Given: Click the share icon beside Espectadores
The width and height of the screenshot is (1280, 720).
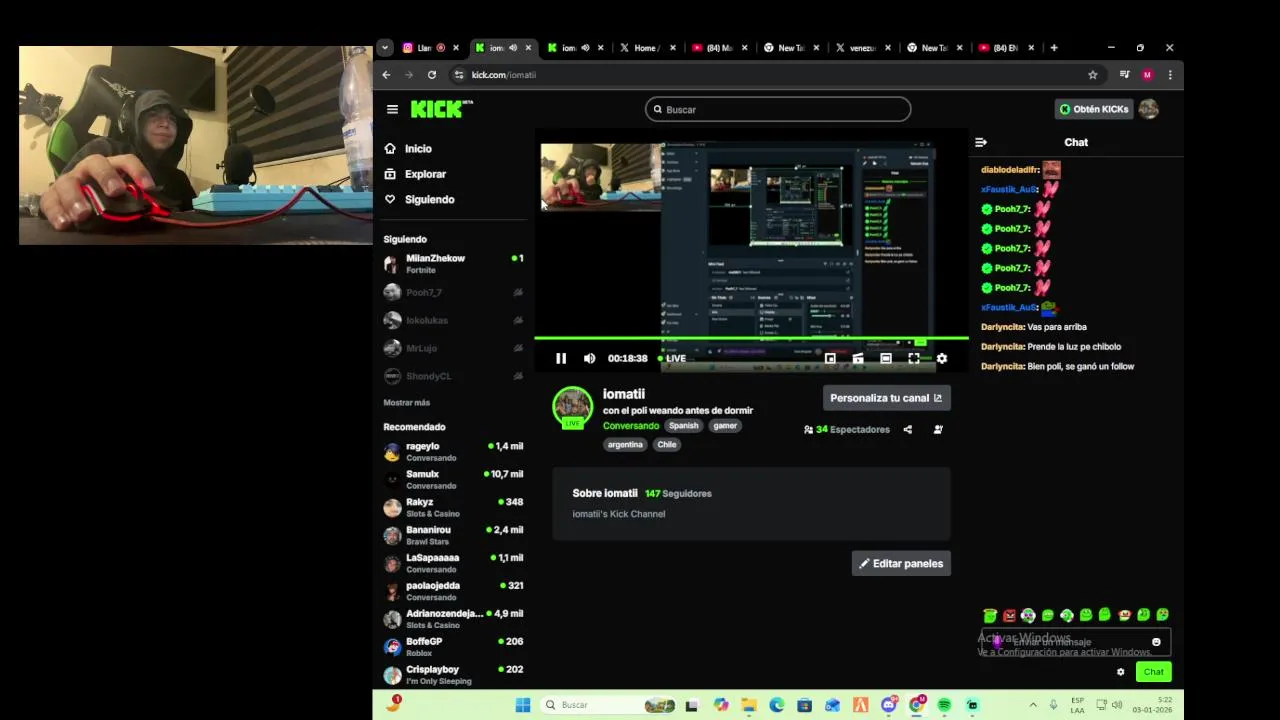Looking at the screenshot, I should (907, 429).
